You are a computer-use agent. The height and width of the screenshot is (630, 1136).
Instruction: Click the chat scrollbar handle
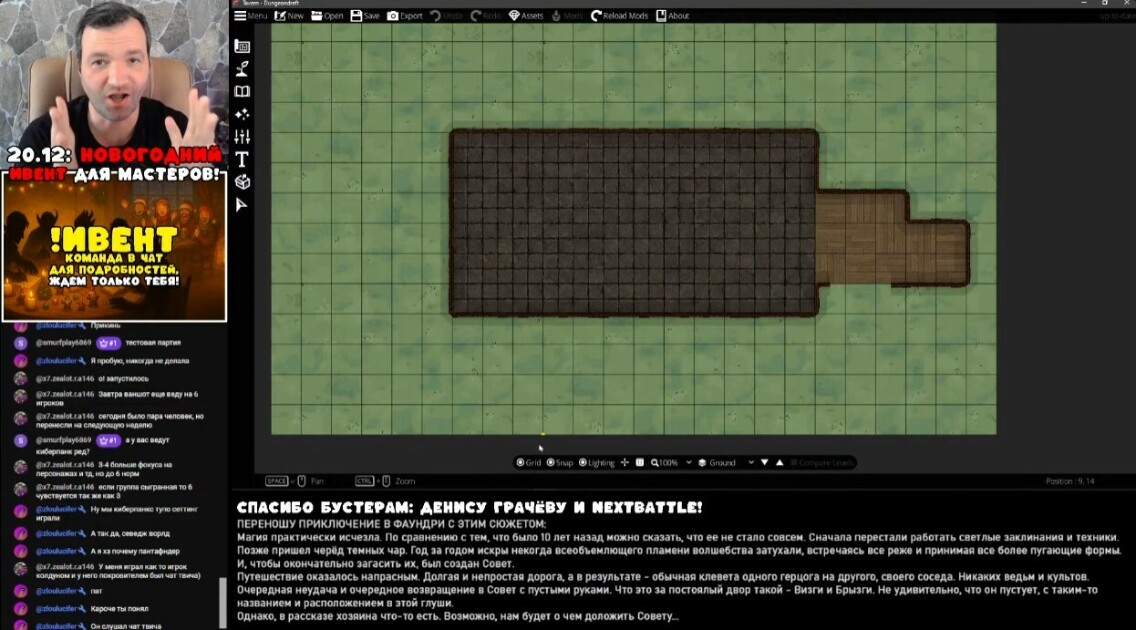tap(222, 602)
